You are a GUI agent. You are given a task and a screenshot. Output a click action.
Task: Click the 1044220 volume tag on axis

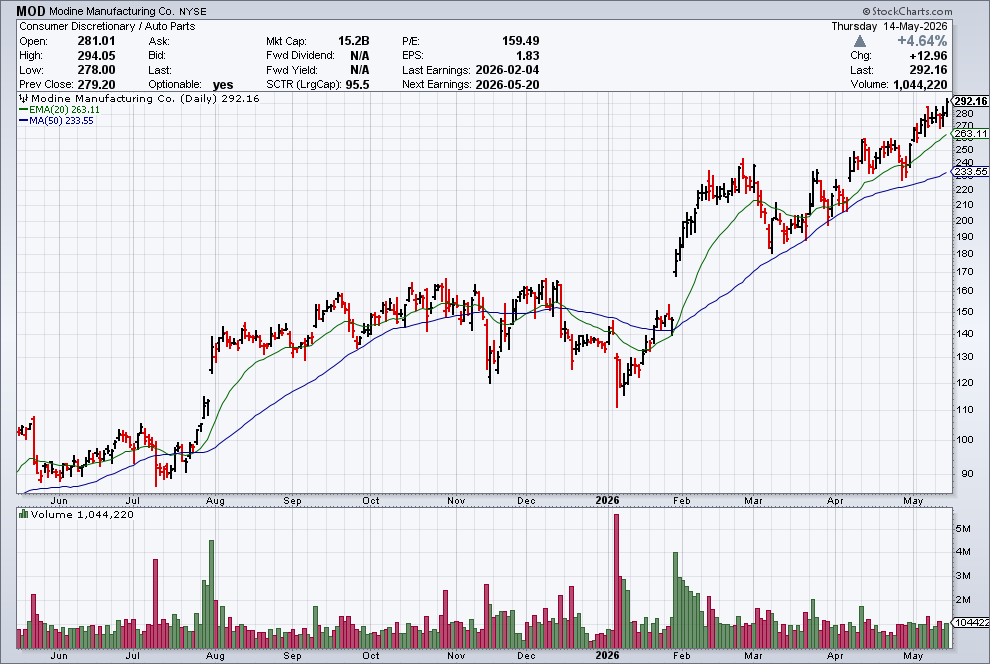971,622
